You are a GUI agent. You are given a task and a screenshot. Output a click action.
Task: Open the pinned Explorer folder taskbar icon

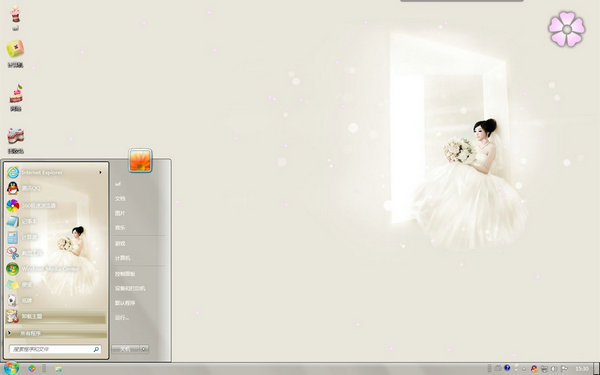coord(59,369)
